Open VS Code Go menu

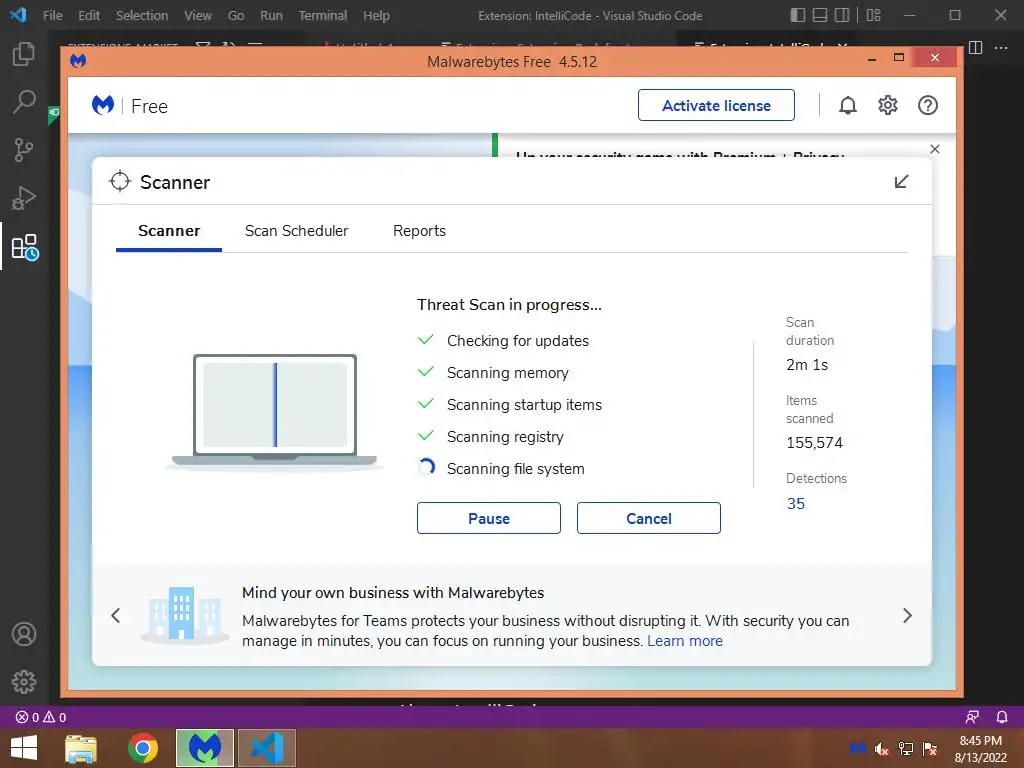point(236,15)
